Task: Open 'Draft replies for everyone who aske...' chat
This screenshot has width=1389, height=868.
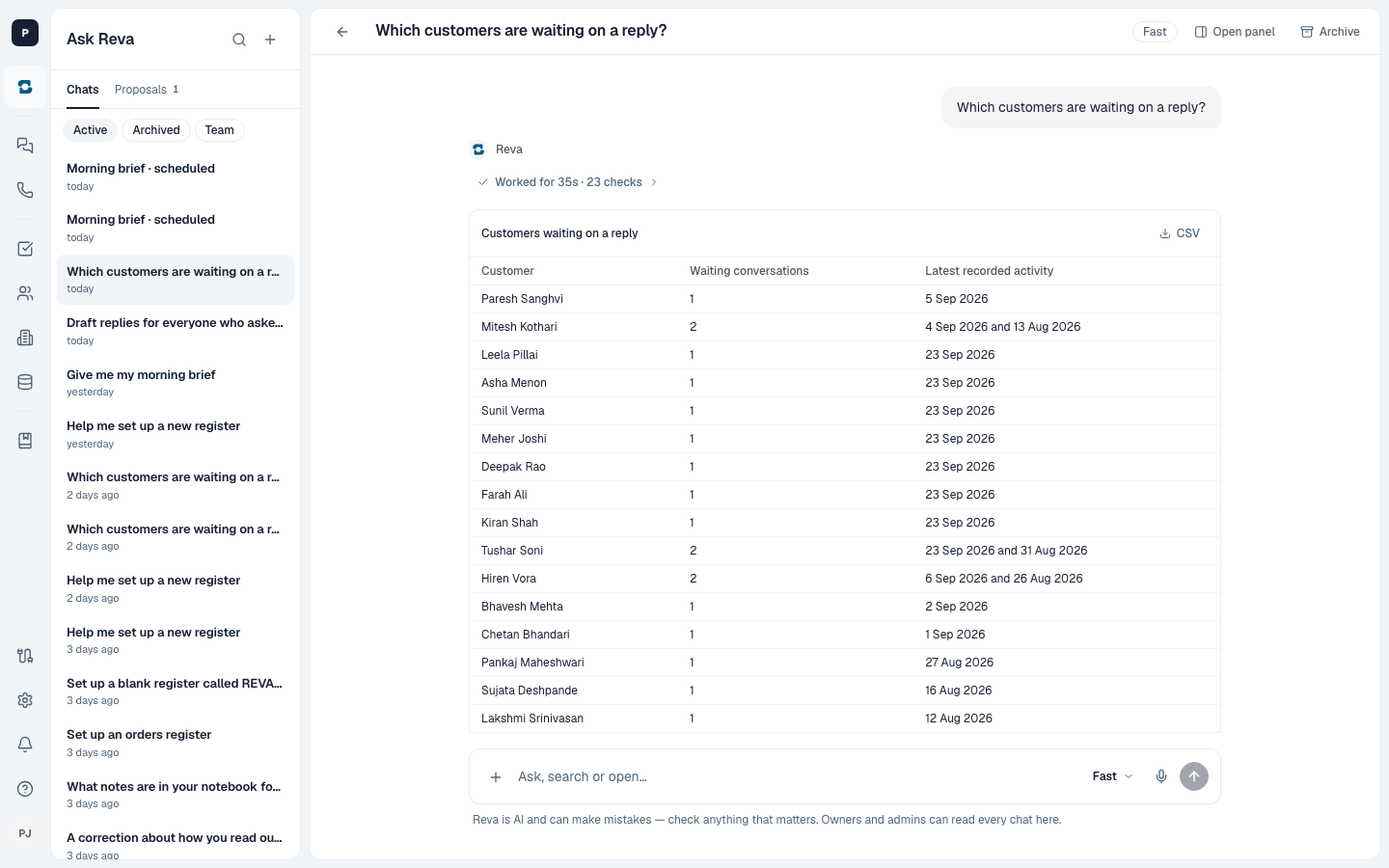Action: pyautogui.click(x=176, y=331)
